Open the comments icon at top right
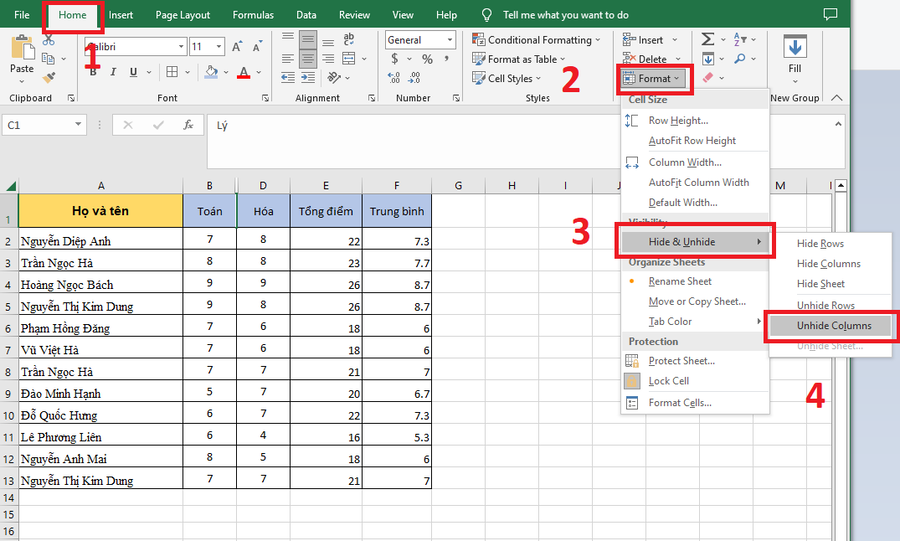Viewport: 900px width, 541px height. click(x=830, y=14)
